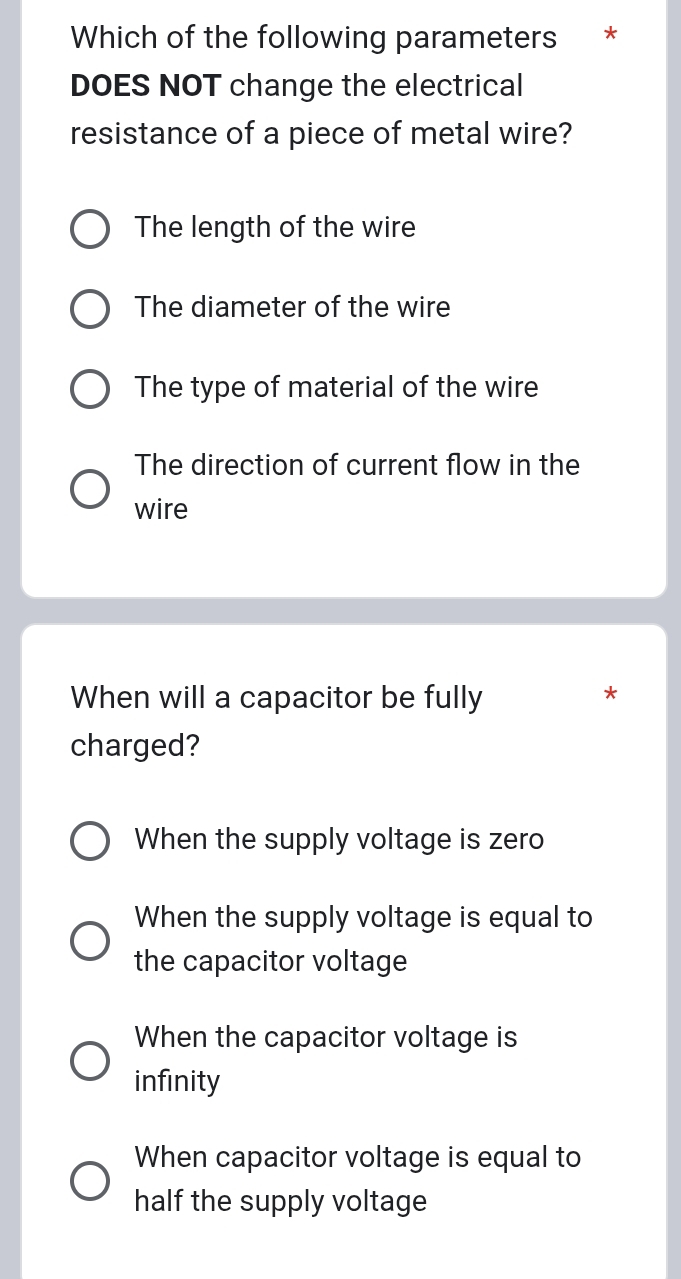Click the label "The length of the wire"
The height and width of the screenshot is (1279, 681).
tap(275, 228)
